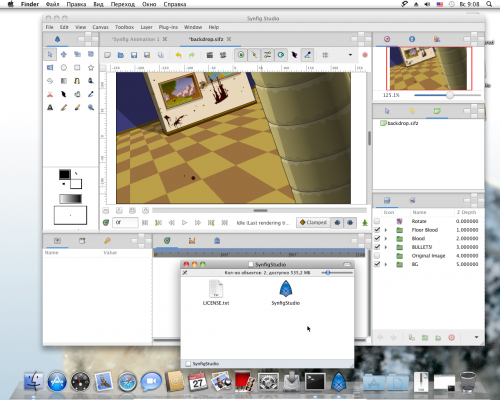Open the Plug-Ins menu
Screen dimensions: 500x400
(168, 27)
